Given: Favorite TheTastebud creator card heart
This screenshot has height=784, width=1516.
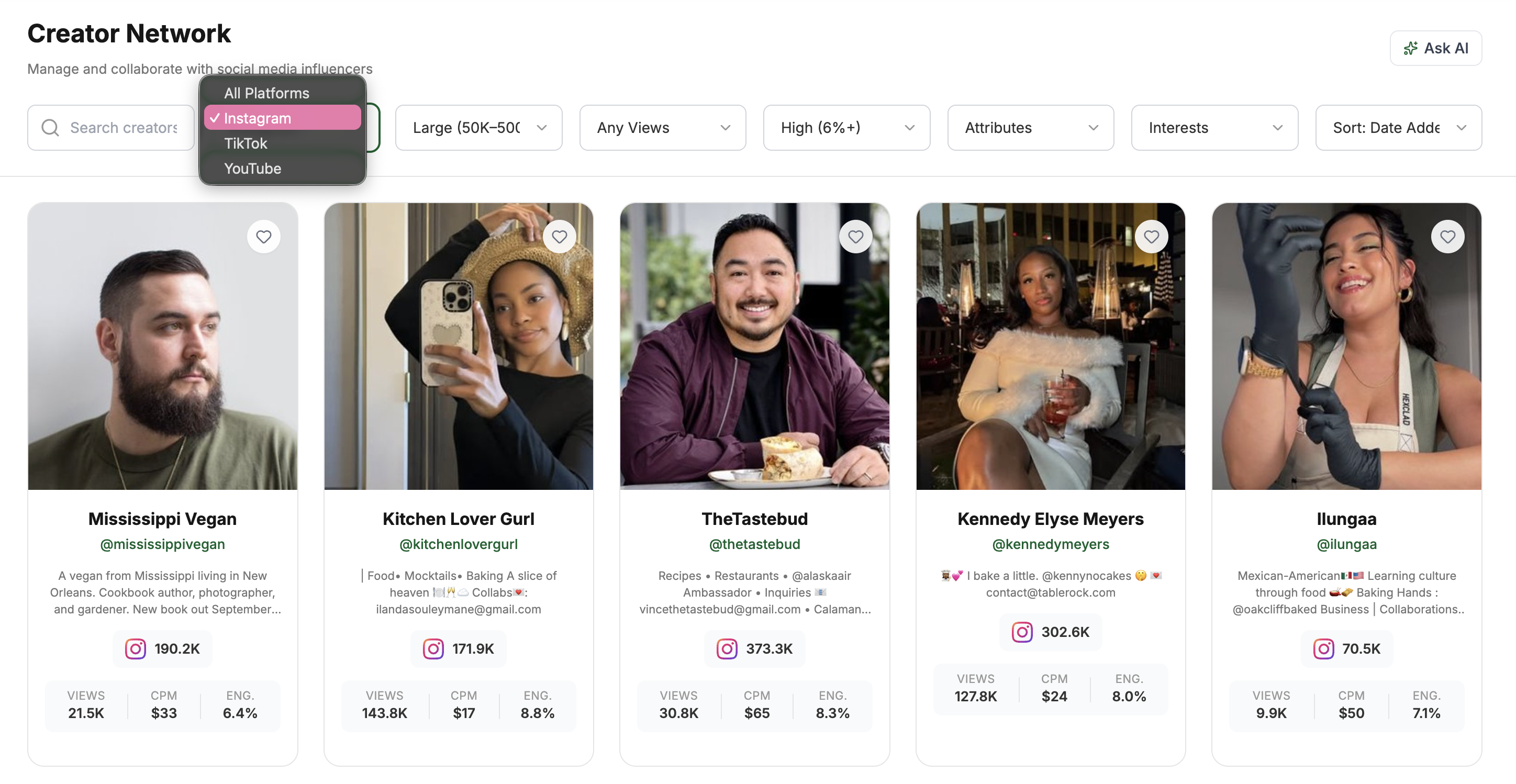Looking at the screenshot, I should 855,237.
